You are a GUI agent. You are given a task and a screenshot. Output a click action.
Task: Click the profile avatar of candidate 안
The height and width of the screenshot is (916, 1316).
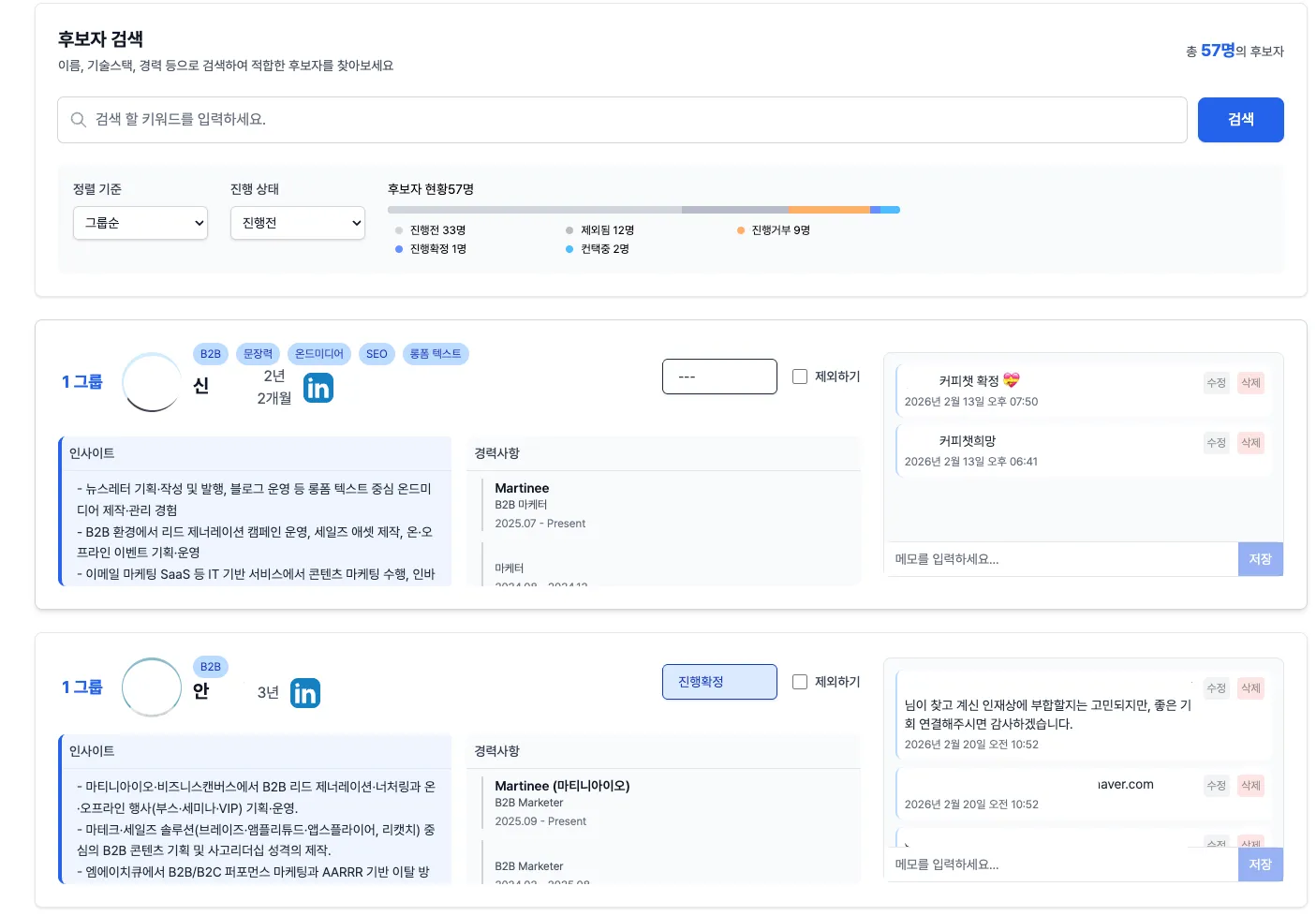(x=151, y=687)
